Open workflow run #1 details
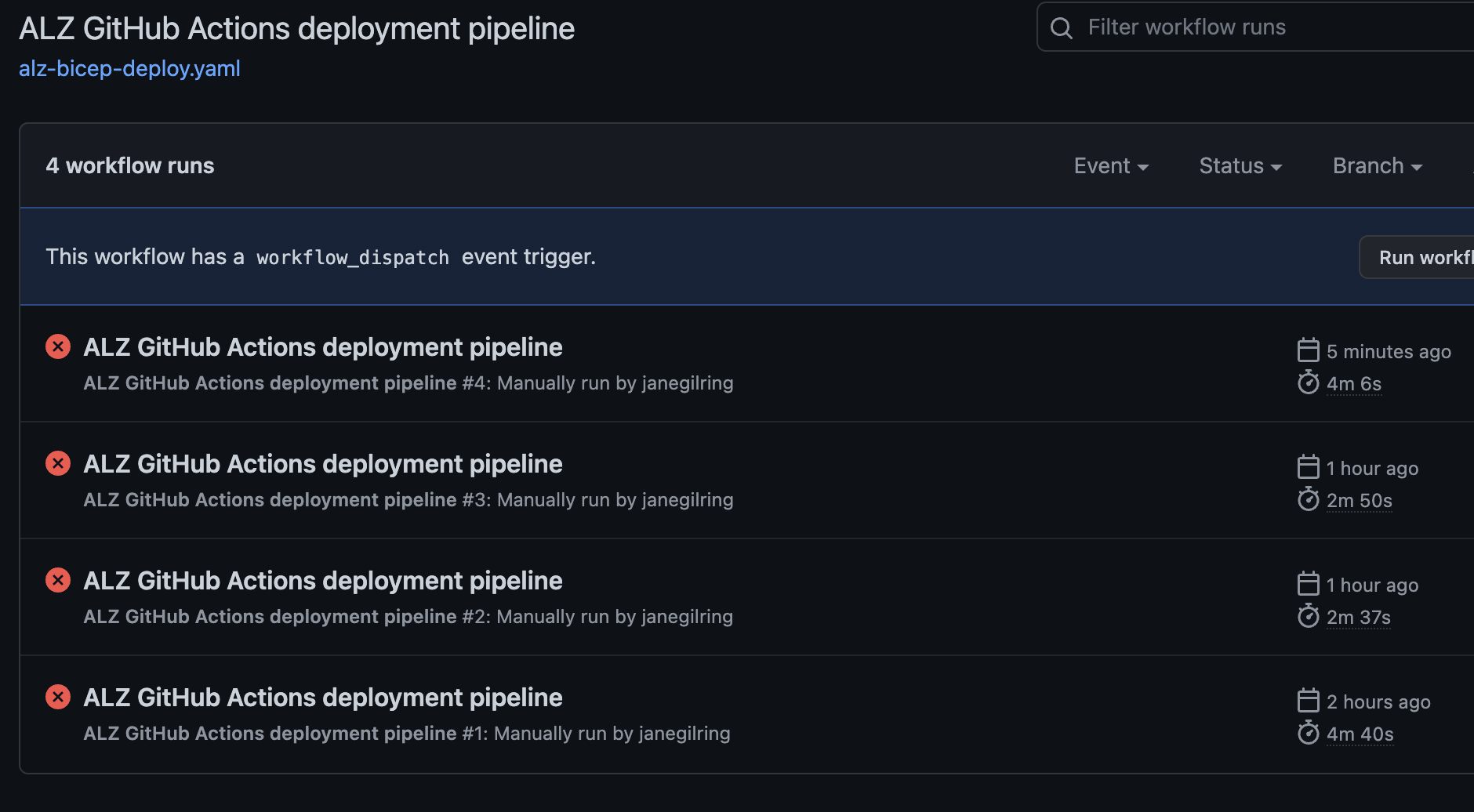 pyautogui.click(x=323, y=697)
